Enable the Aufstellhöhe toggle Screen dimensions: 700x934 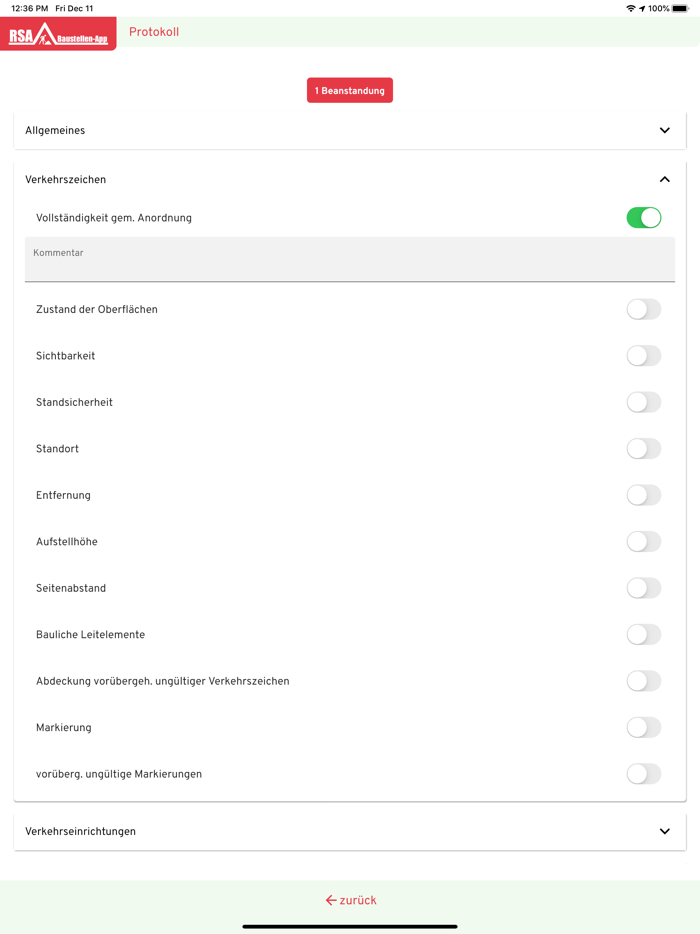pos(644,542)
